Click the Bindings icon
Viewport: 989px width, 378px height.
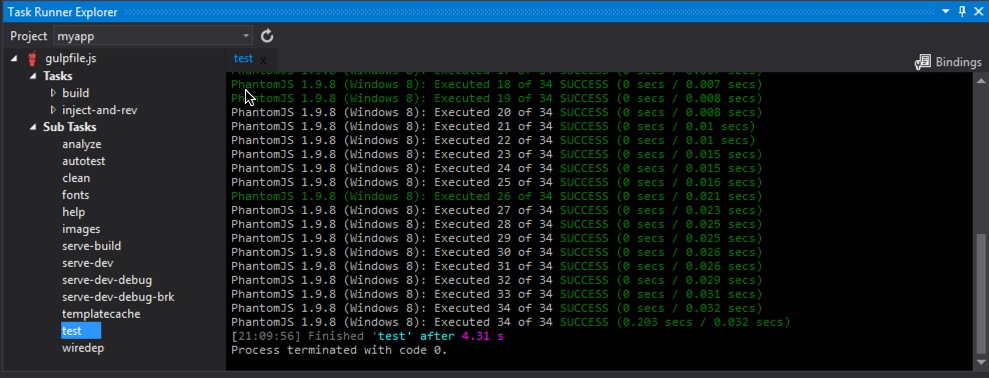[x=922, y=62]
